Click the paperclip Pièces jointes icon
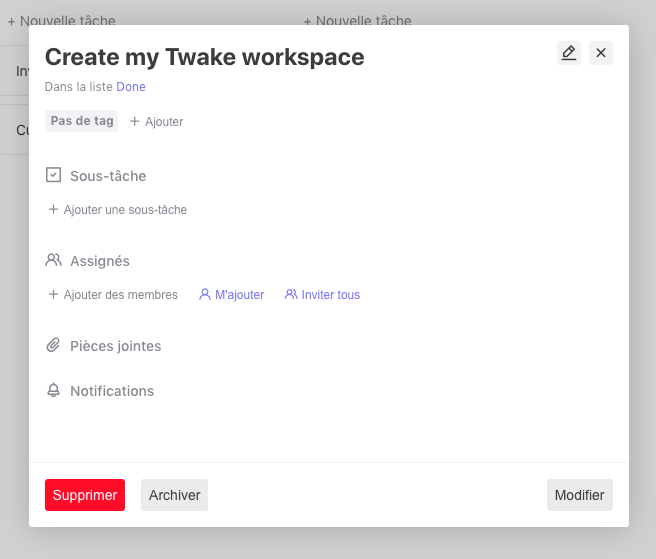 pyautogui.click(x=53, y=345)
